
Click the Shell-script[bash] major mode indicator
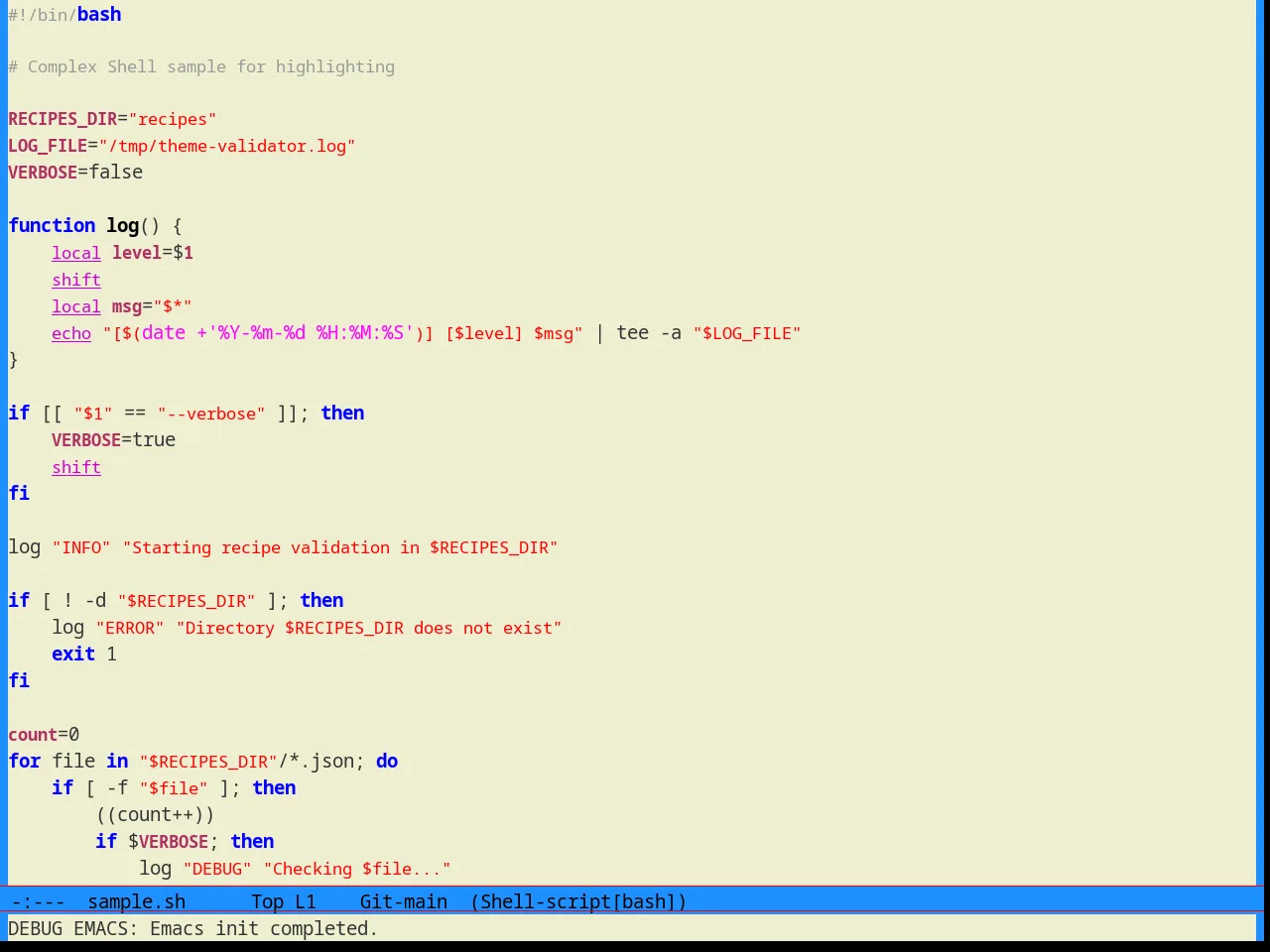click(x=578, y=901)
